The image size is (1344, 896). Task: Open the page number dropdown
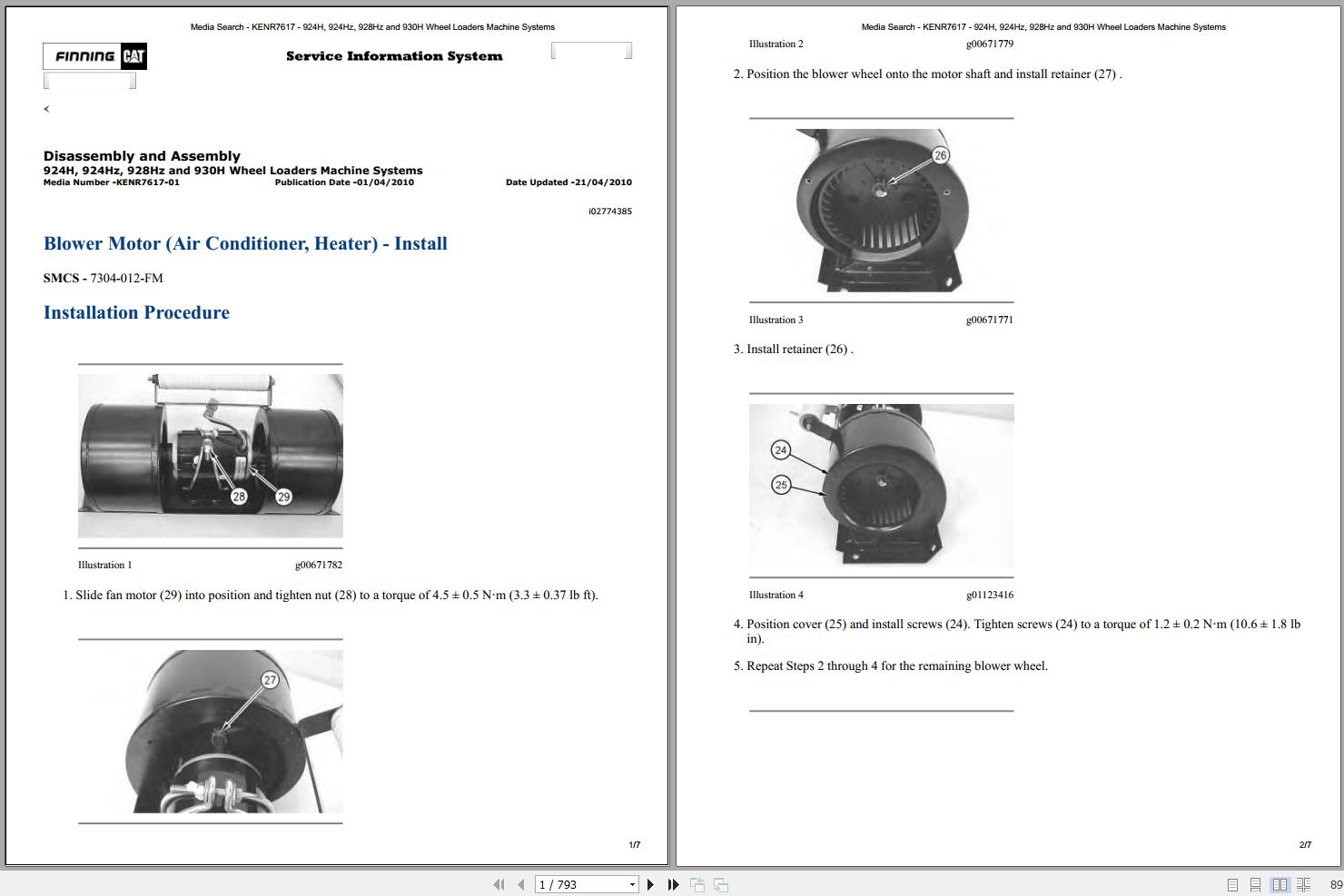point(632,883)
